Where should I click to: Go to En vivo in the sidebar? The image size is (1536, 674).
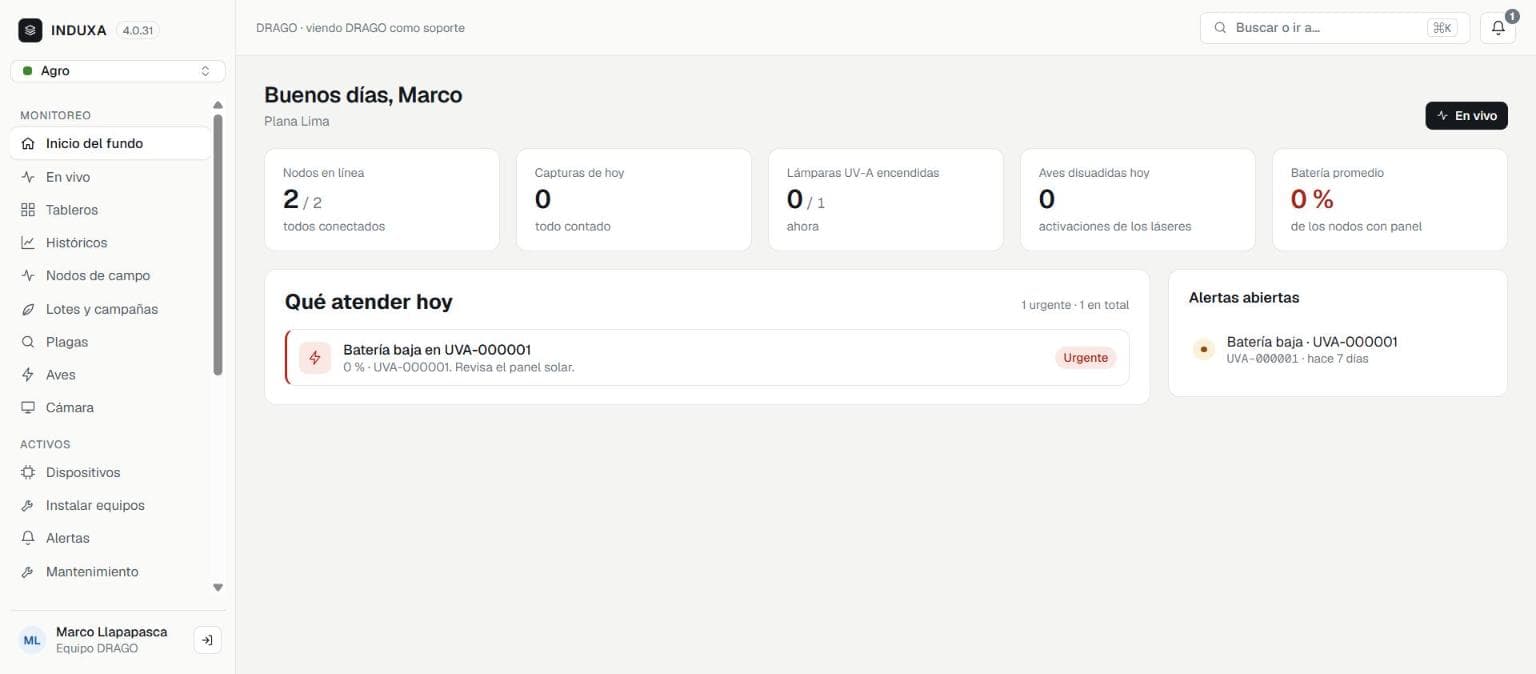tap(110, 177)
